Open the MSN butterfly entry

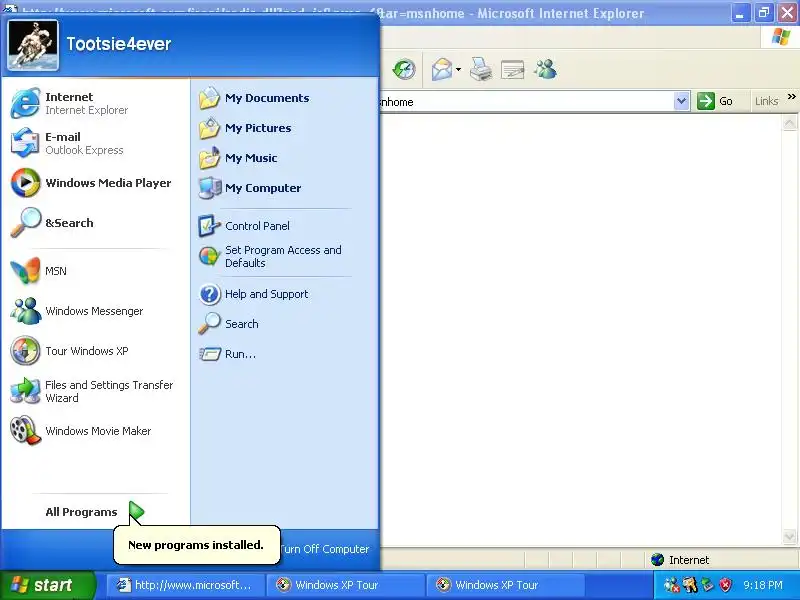(x=94, y=271)
